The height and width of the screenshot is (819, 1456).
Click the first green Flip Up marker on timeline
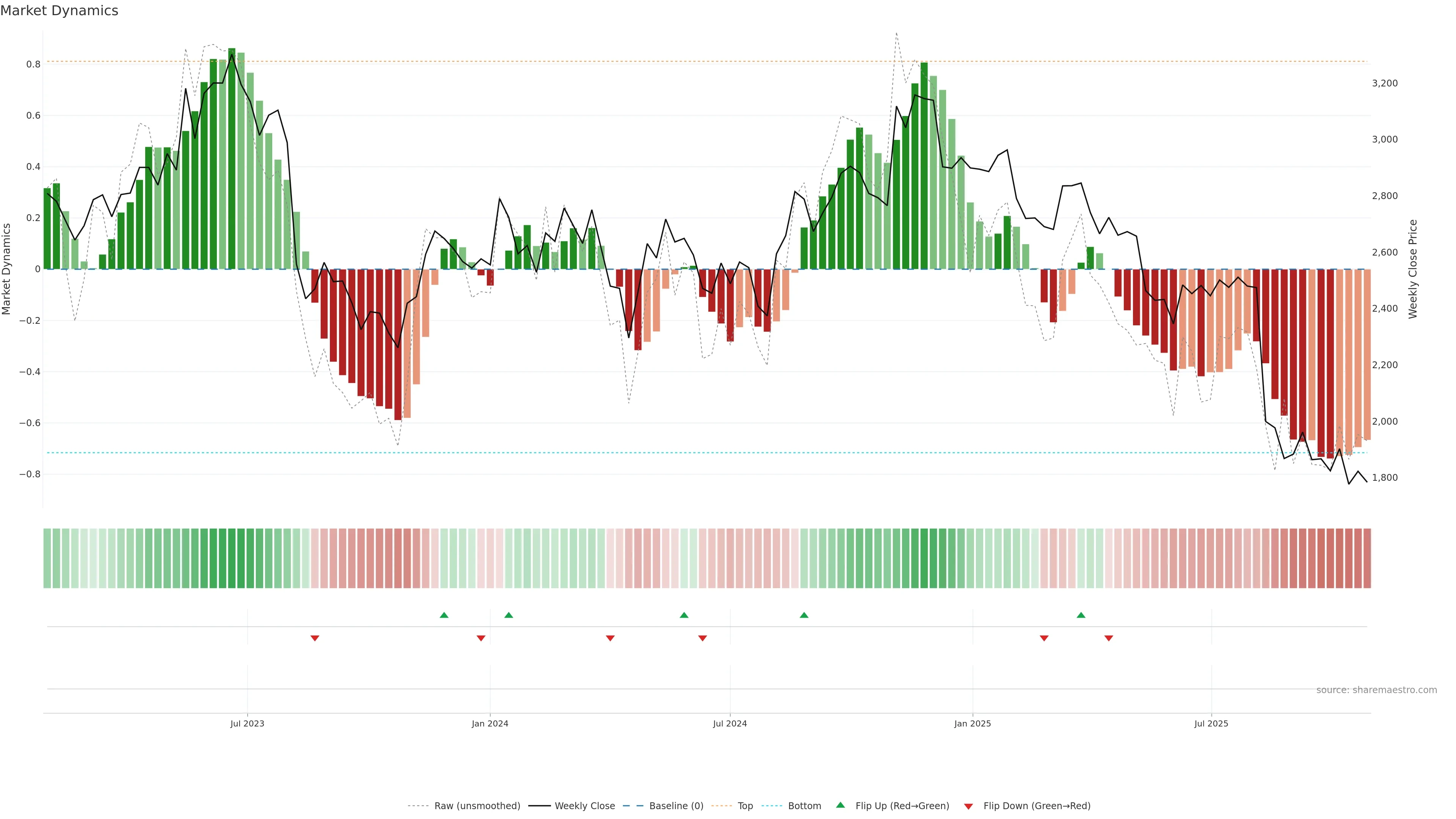(x=444, y=615)
